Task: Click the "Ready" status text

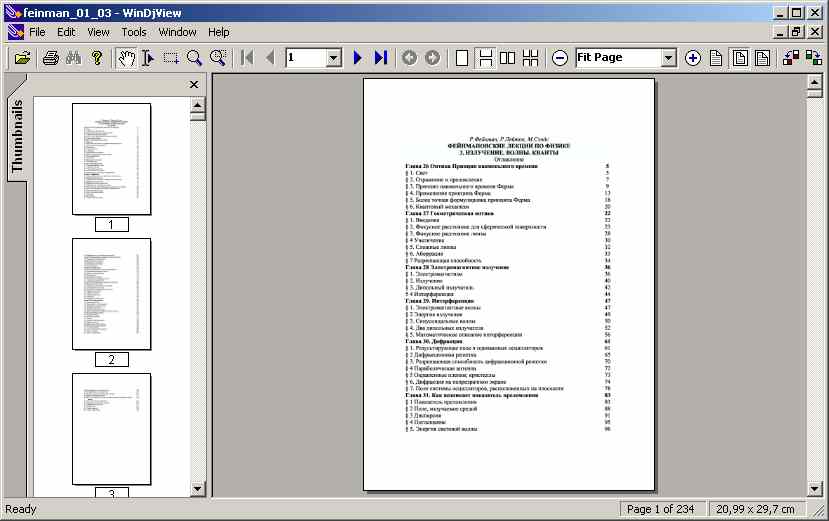Action: 21,509
